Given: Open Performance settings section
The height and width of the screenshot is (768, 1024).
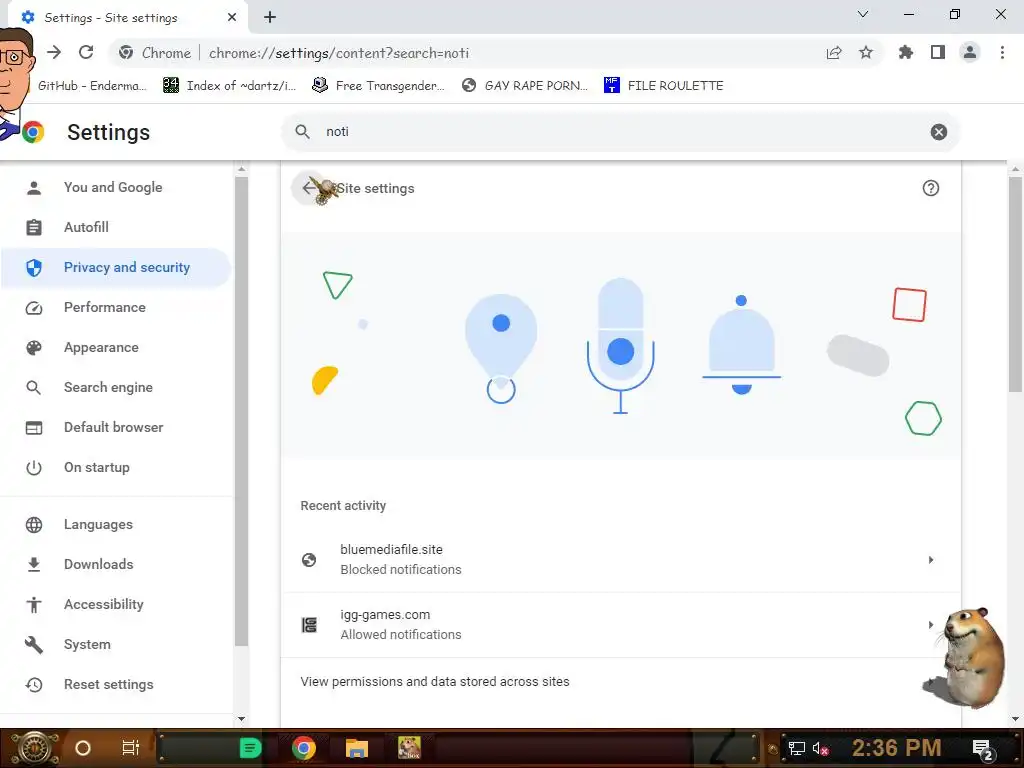Looking at the screenshot, I should pyautogui.click(x=116, y=307).
